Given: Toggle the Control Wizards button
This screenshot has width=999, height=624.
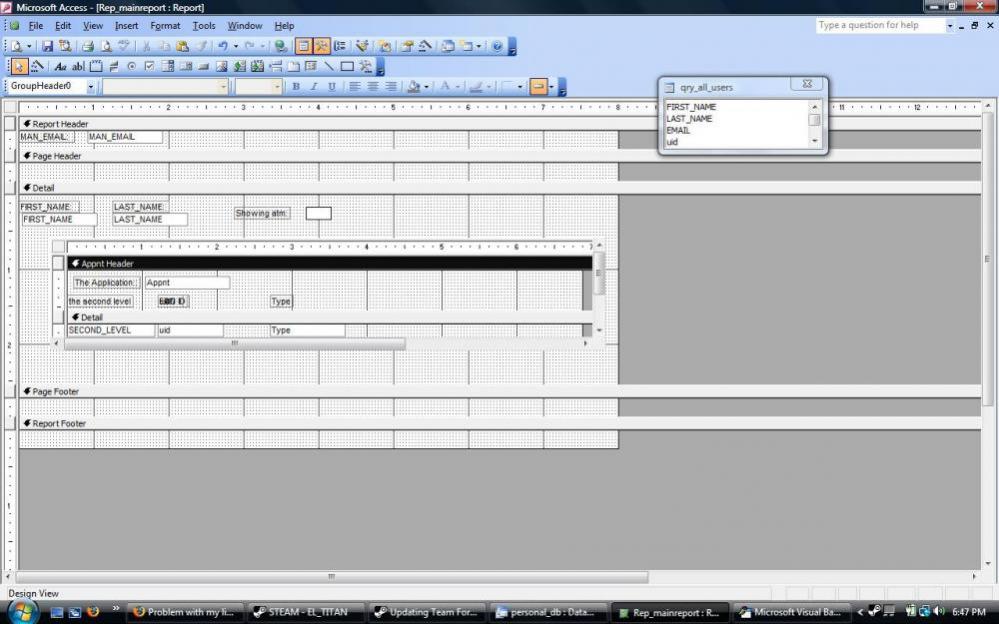Looking at the screenshot, I should coord(37,66).
